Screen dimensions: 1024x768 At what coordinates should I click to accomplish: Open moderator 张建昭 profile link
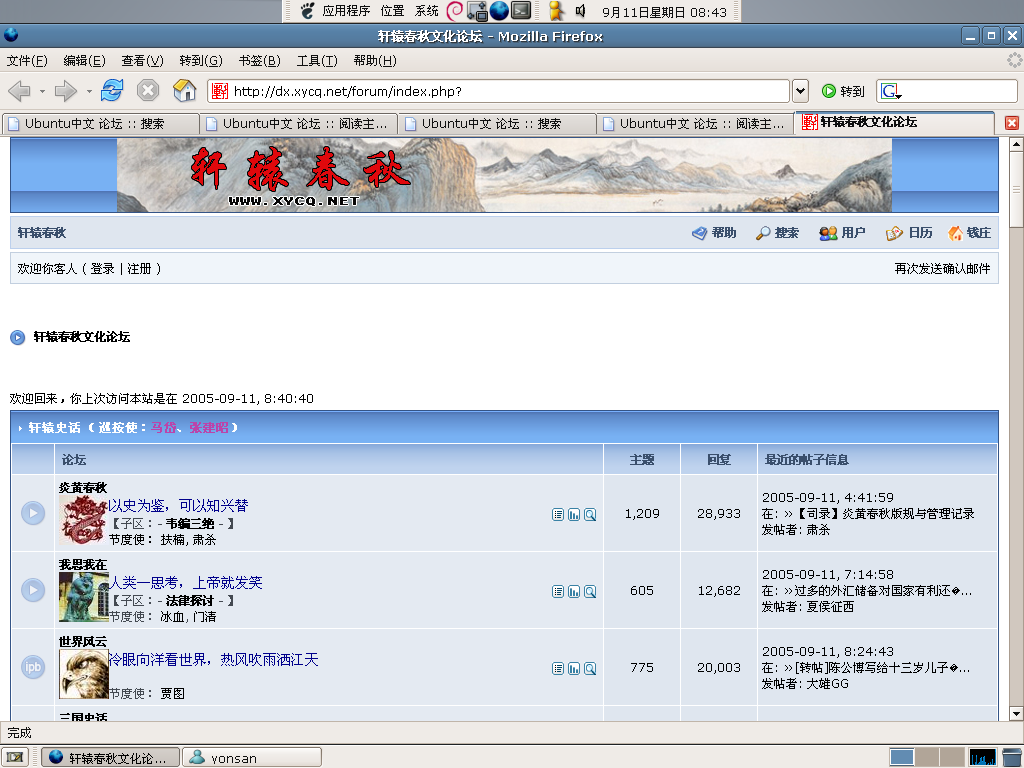[209, 428]
